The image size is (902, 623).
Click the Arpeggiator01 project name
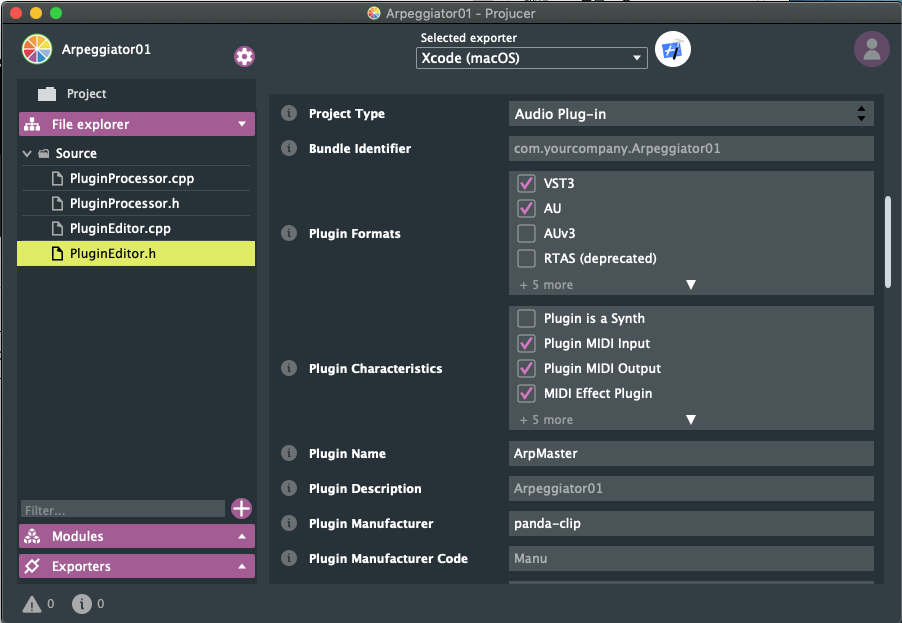click(106, 49)
